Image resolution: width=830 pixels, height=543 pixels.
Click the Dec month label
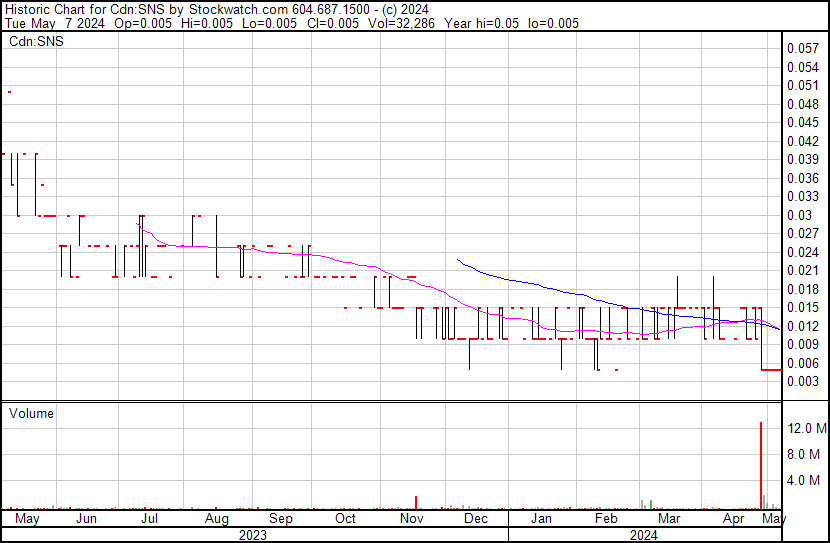click(476, 519)
